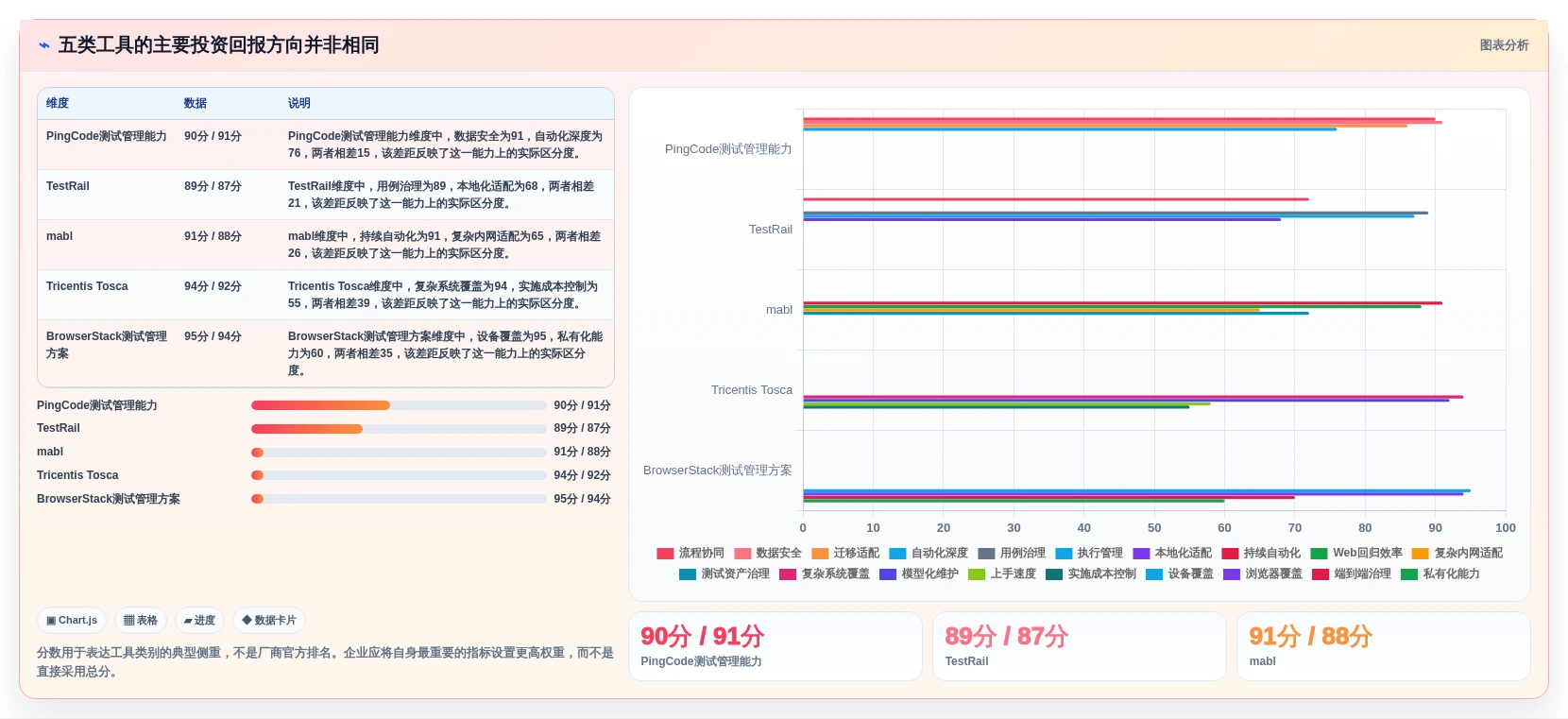This screenshot has width=1568, height=719.
Task: Click the 维度 column header
Action: (58, 104)
